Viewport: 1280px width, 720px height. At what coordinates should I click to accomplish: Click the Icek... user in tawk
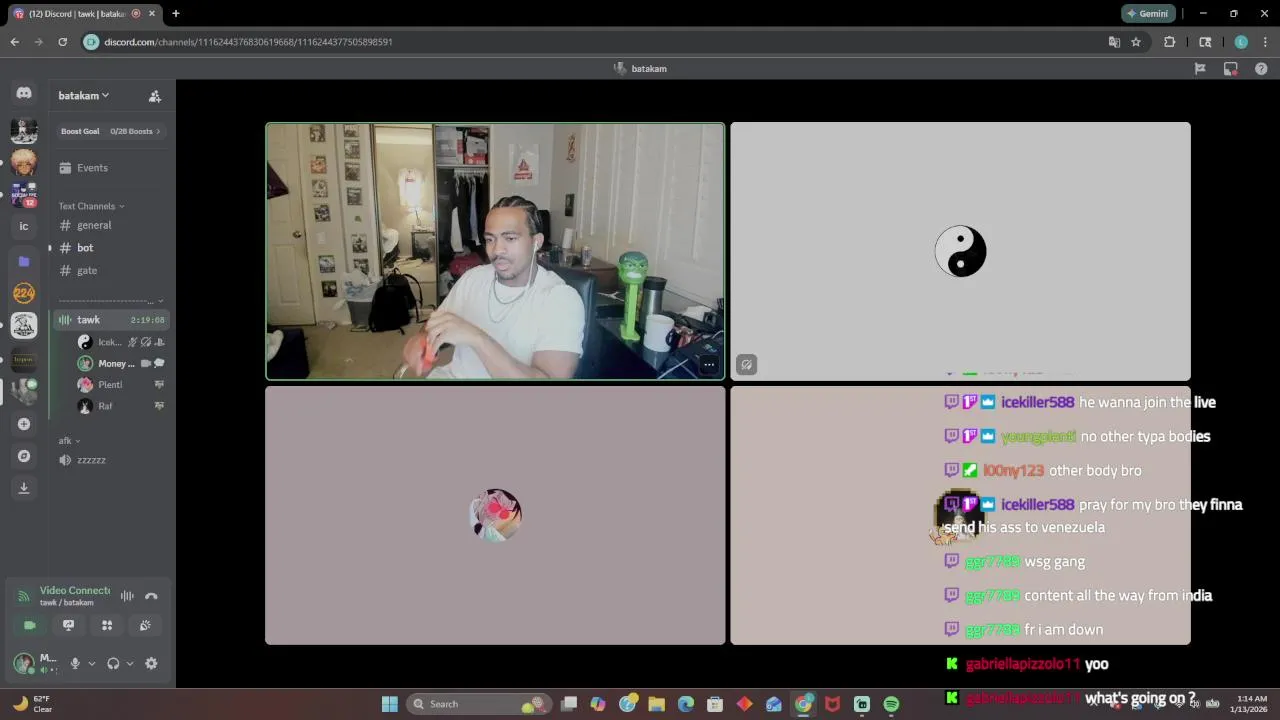pos(120,342)
